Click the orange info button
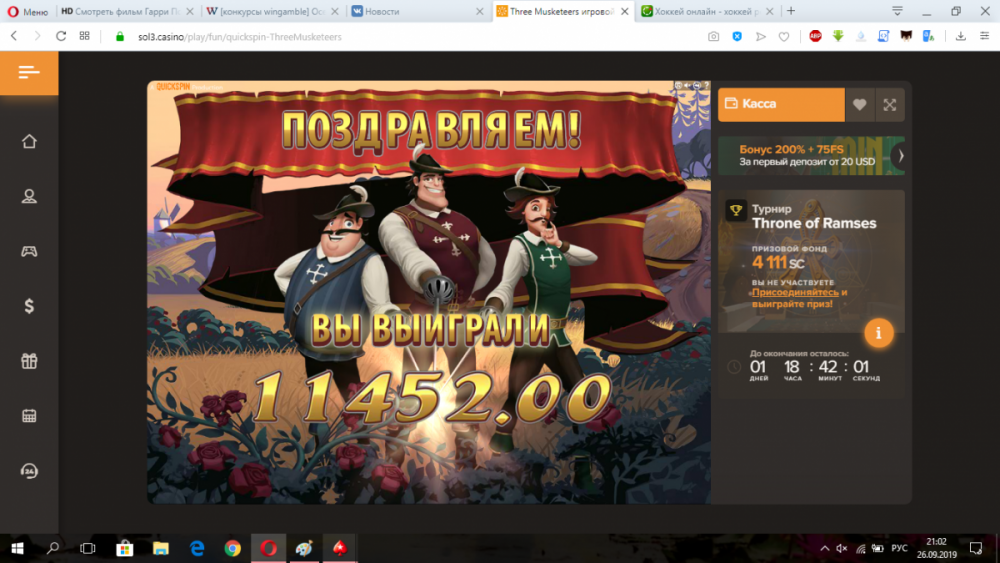 pyautogui.click(x=878, y=333)
